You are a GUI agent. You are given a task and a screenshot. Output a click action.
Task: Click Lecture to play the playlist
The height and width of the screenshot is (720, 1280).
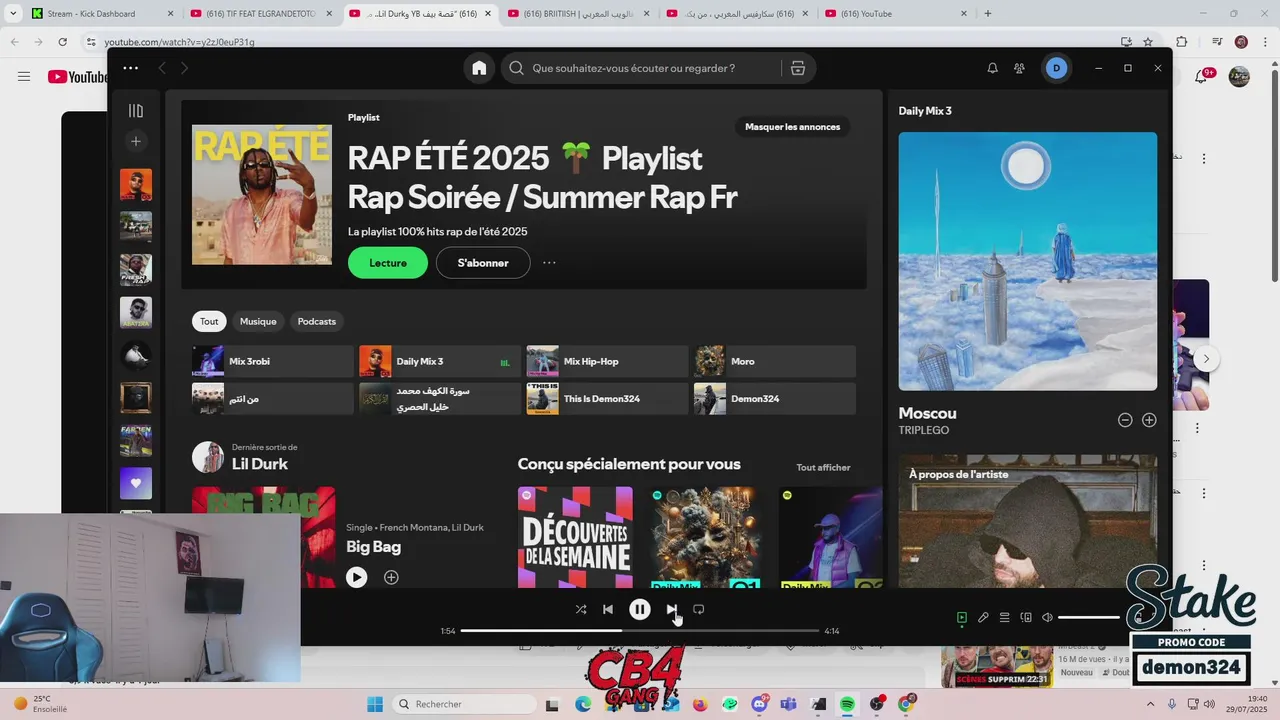pos(388,263)
